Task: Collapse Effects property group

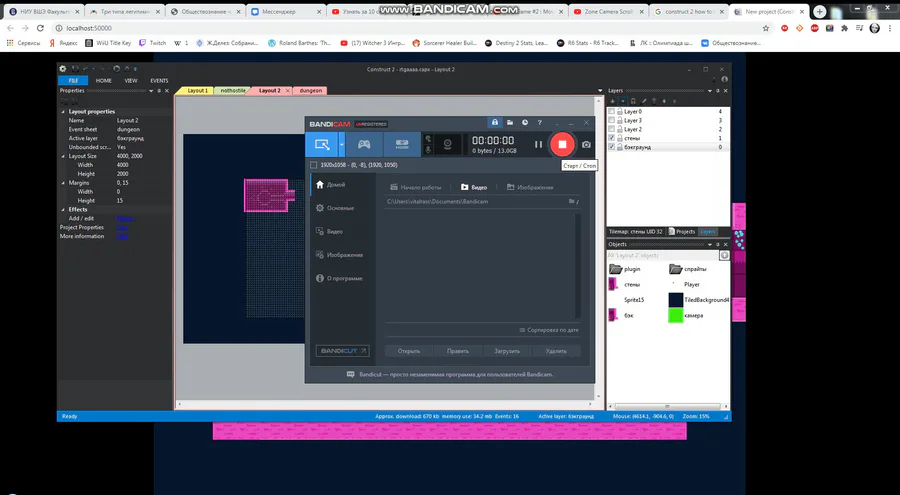Action: click(63, 210)
